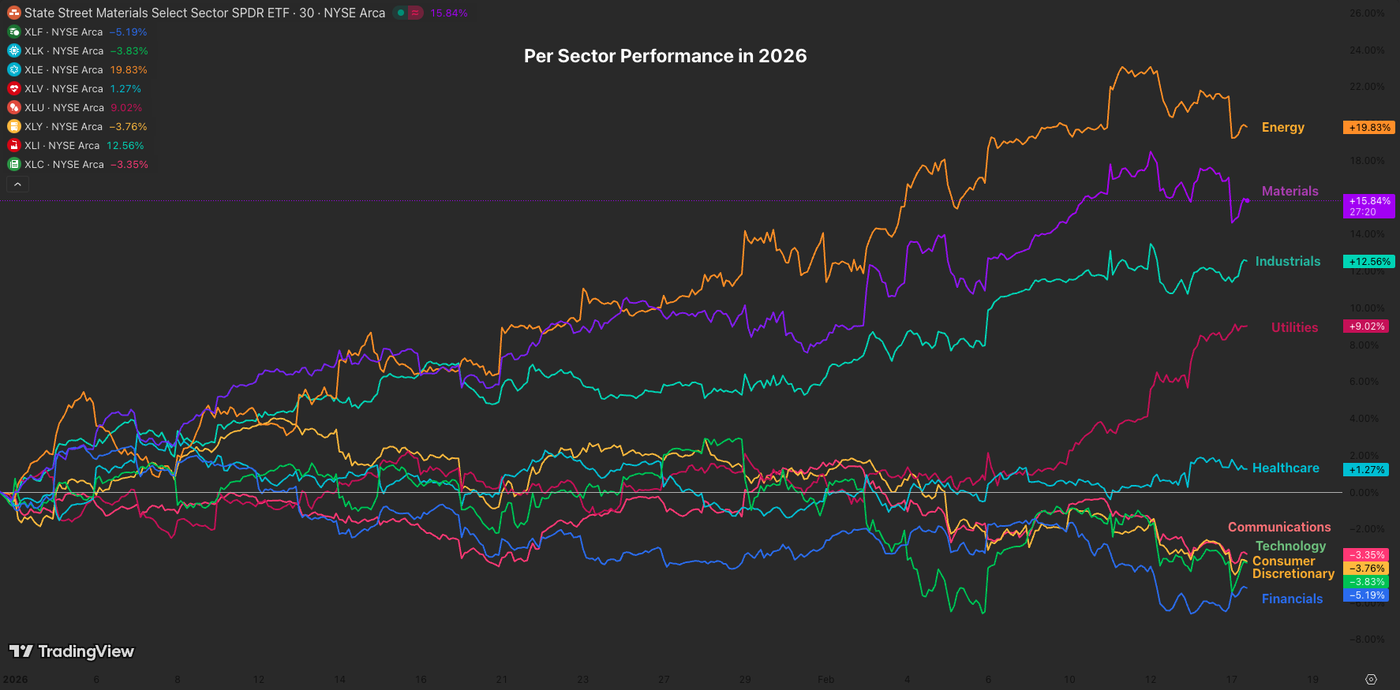
Task: Click the XLC communications symbol icon
Action: (x=14, y=164)
